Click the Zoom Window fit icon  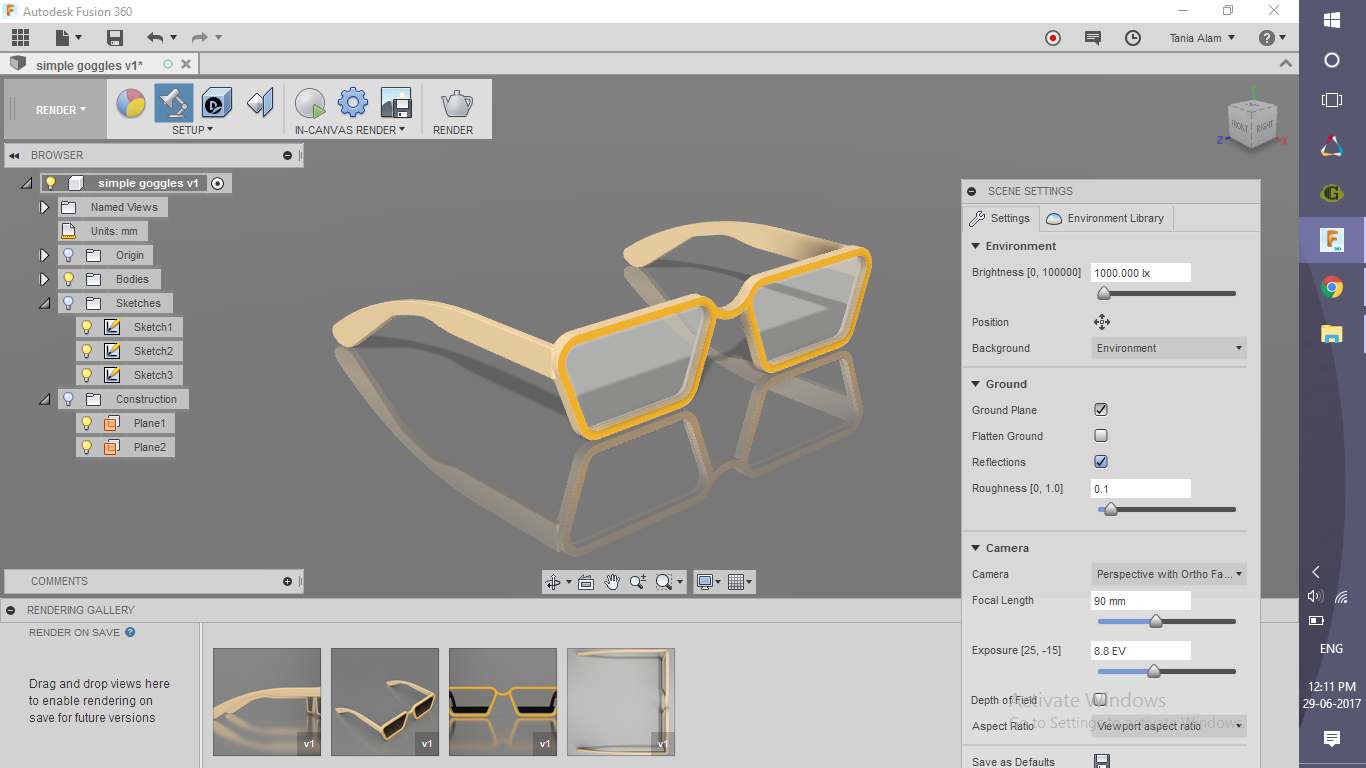[x=664, y=582]
